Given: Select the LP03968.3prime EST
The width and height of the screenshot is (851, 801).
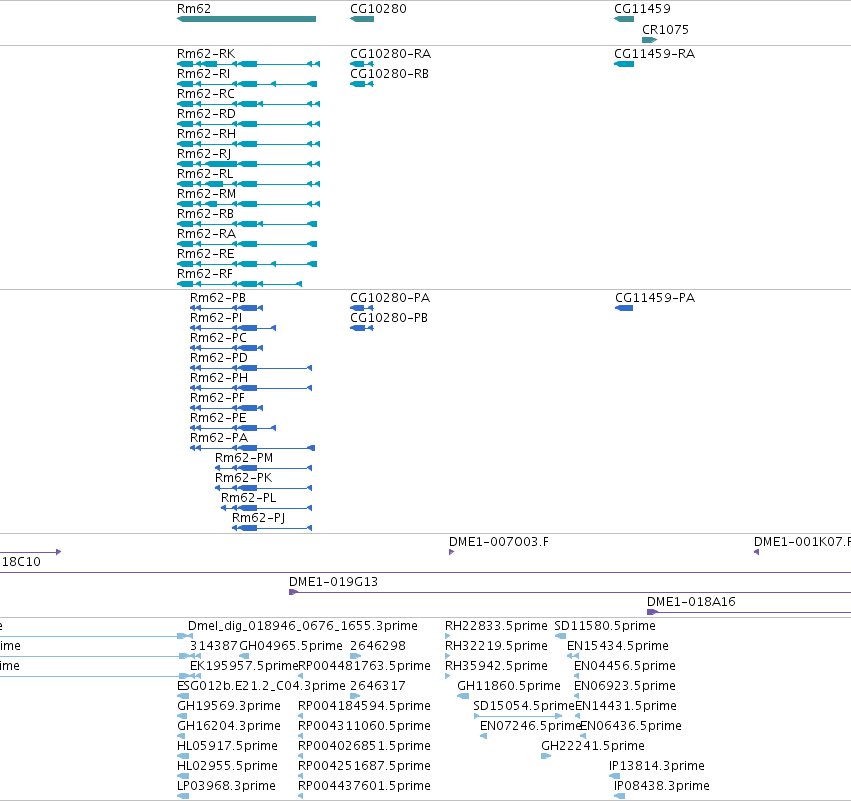Looking at the screenshot, I should [183, 796].
